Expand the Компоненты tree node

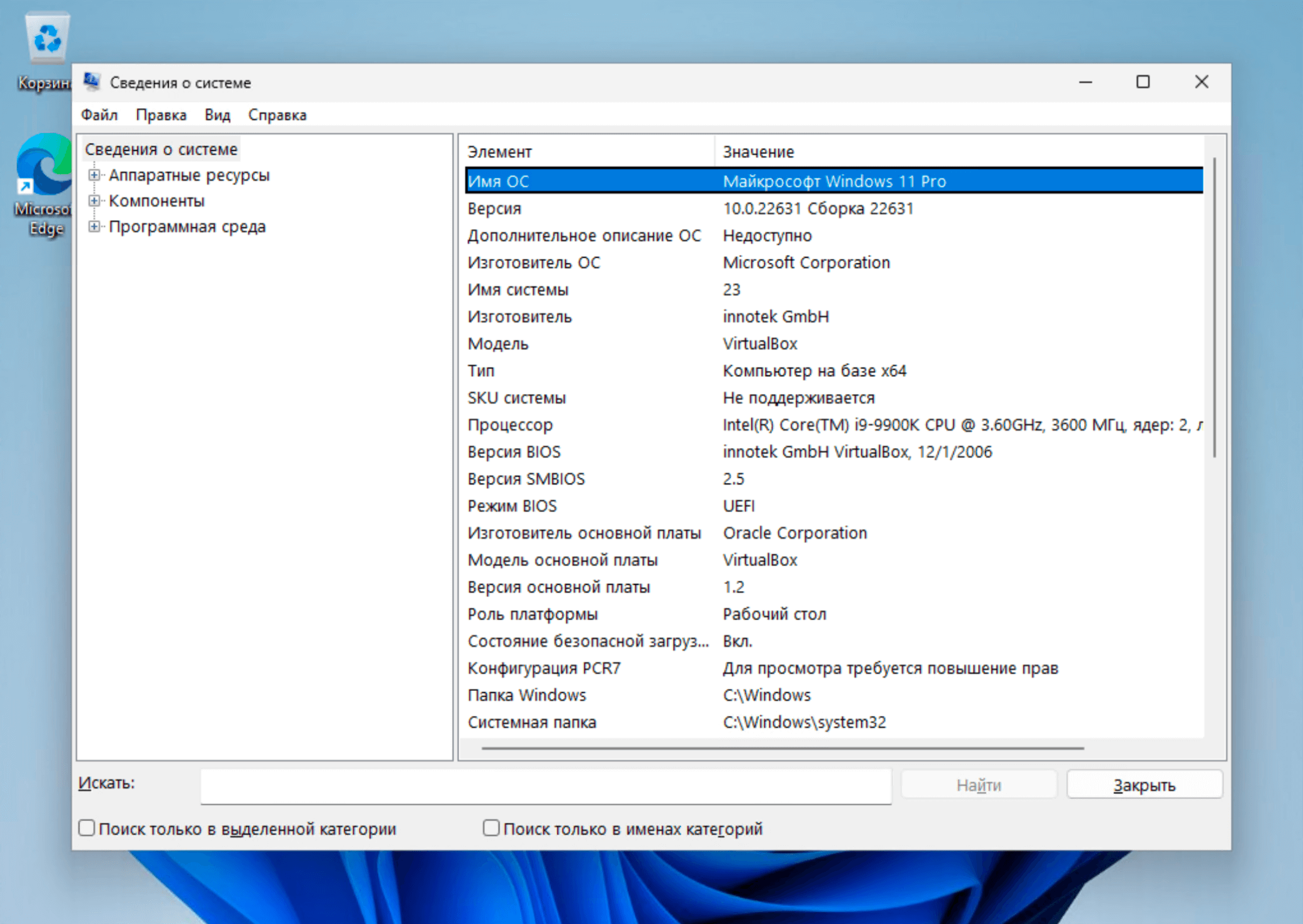coord(93,200)
